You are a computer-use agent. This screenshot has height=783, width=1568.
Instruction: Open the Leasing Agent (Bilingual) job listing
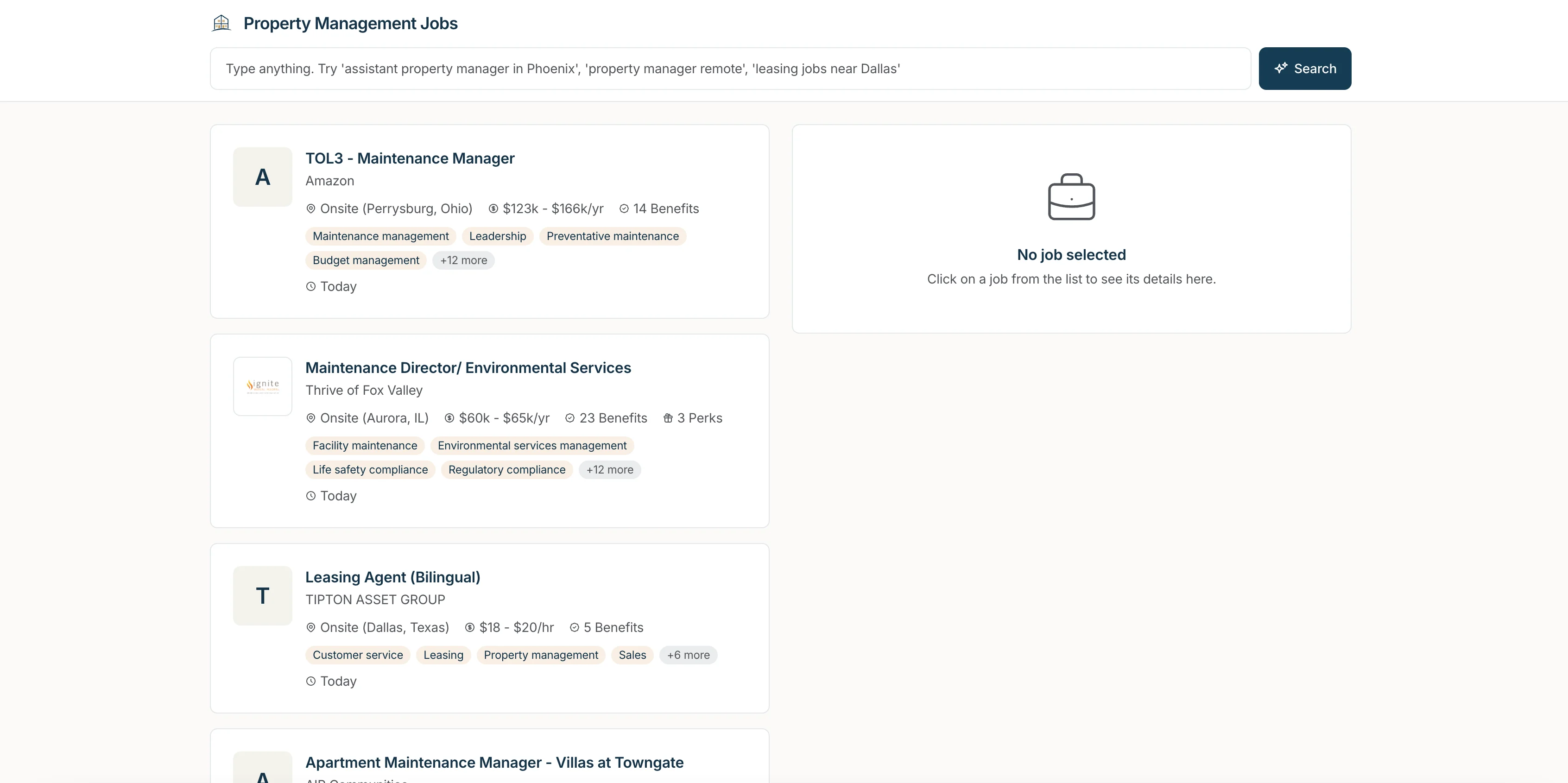tap(392, 577)
